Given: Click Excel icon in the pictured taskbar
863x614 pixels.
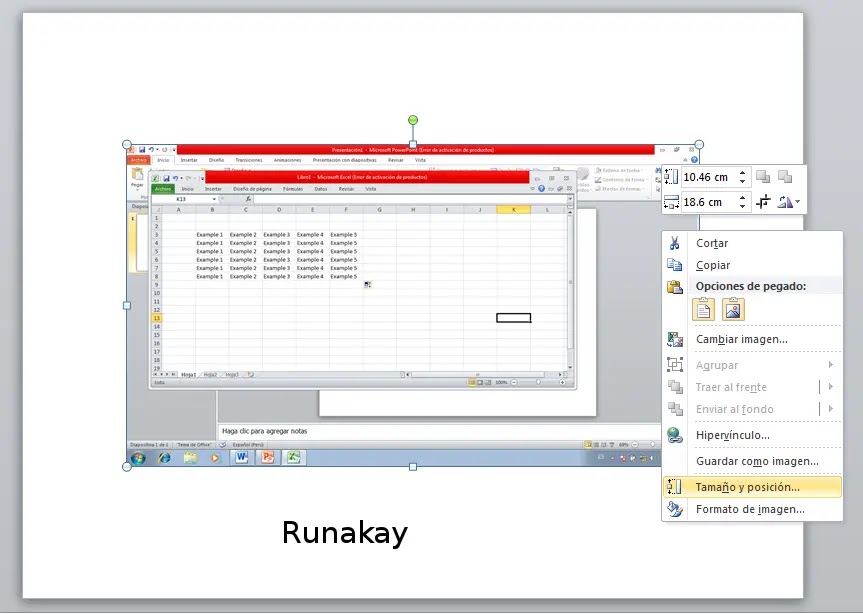Looking at the screenshot, I should [x=293, y=457].
